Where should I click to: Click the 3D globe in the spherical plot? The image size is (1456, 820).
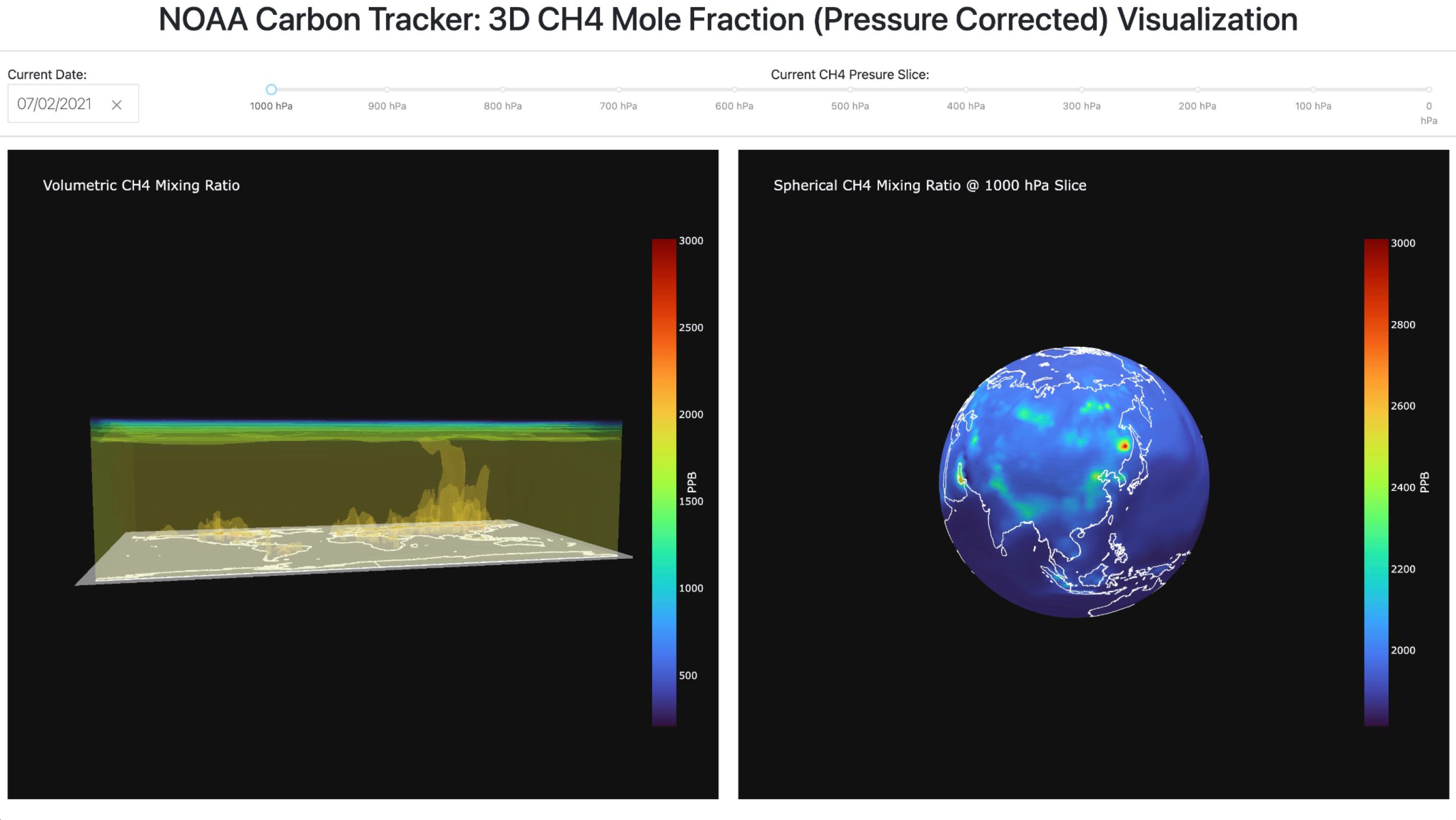pyautogui.click(x=1074, y=482)
